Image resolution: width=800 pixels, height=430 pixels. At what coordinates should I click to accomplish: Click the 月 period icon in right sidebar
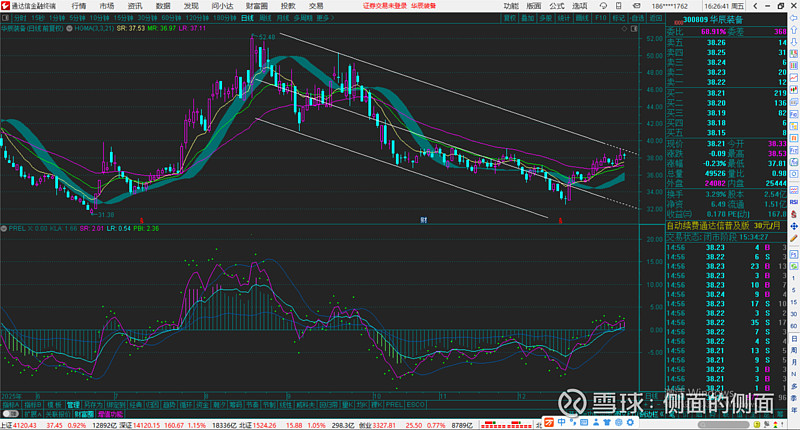click(x=794, y=362)
